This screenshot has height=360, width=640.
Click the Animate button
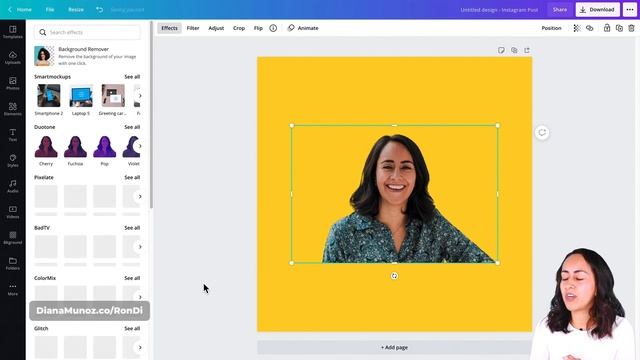(303, 28)
